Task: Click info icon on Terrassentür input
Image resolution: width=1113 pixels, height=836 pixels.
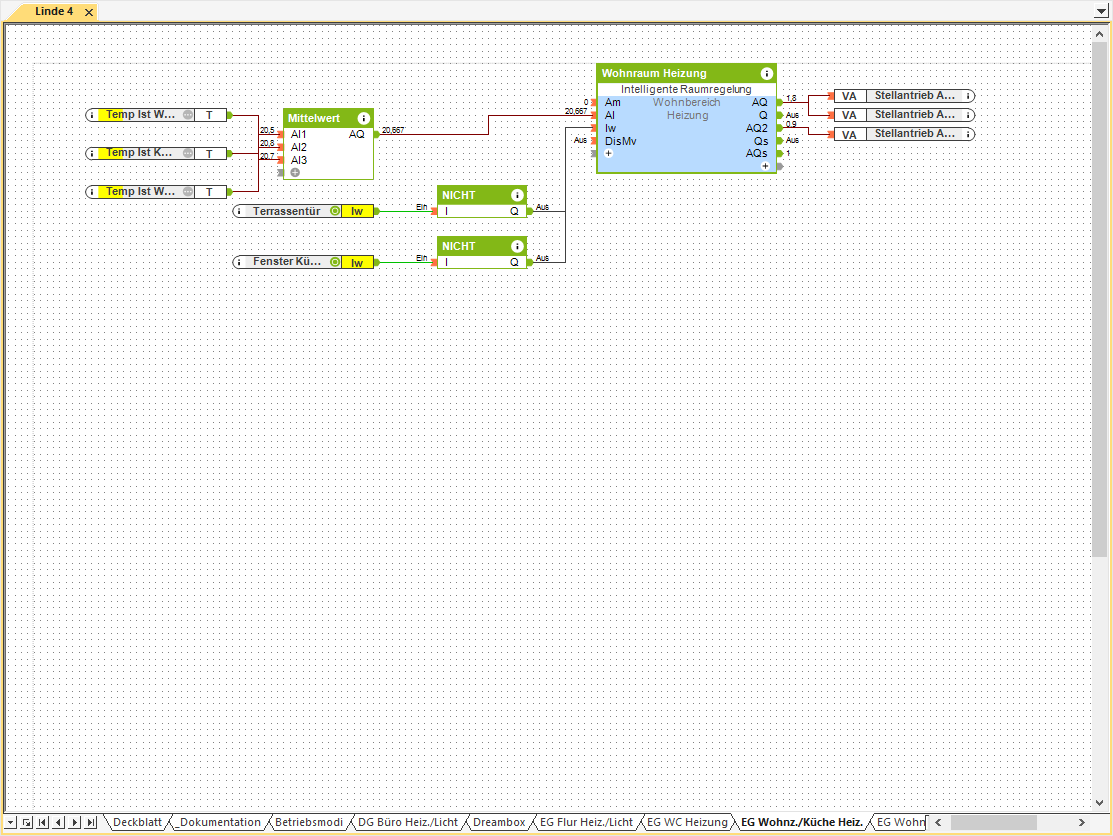Action: pyautogui.click(x=240, y=211)
